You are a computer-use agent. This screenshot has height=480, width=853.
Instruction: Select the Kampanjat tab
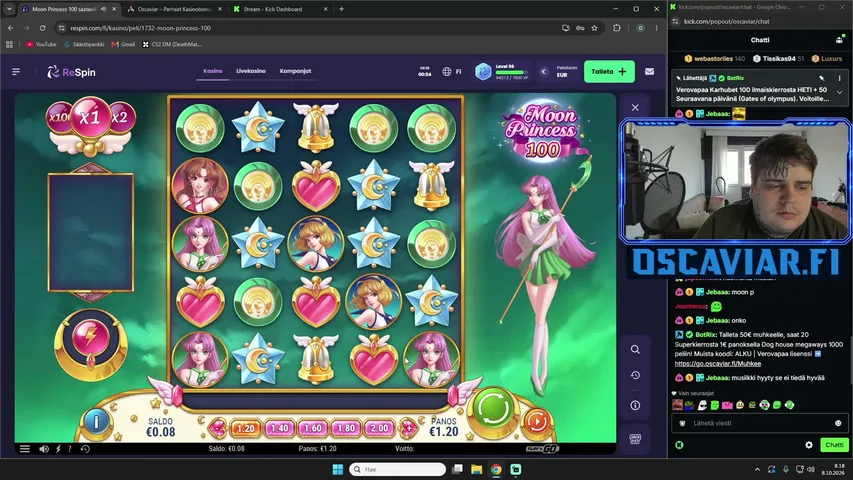(295, 71)
